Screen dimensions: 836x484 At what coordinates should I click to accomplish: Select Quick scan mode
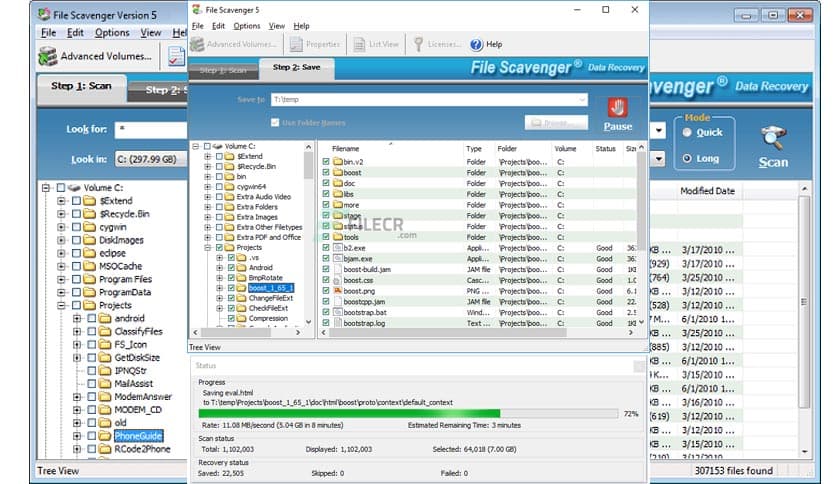(x=687, y=133)
